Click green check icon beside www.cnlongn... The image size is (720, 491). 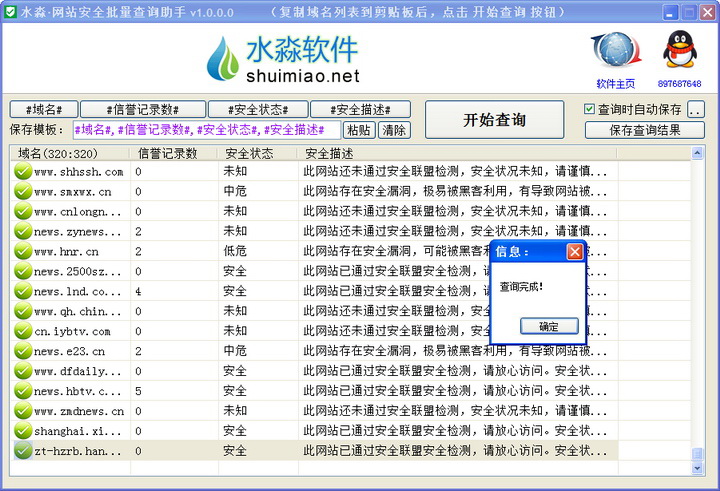[x=23, y=211]
